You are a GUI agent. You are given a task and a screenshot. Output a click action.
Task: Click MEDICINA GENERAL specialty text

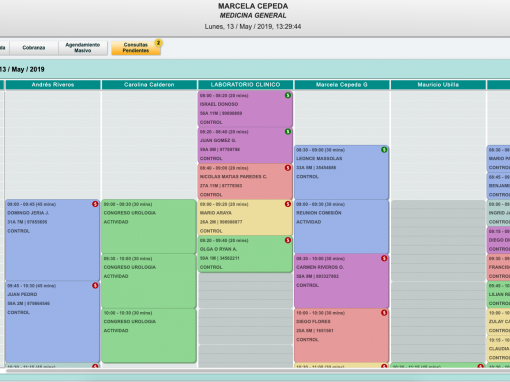click(x=253, y=16)
